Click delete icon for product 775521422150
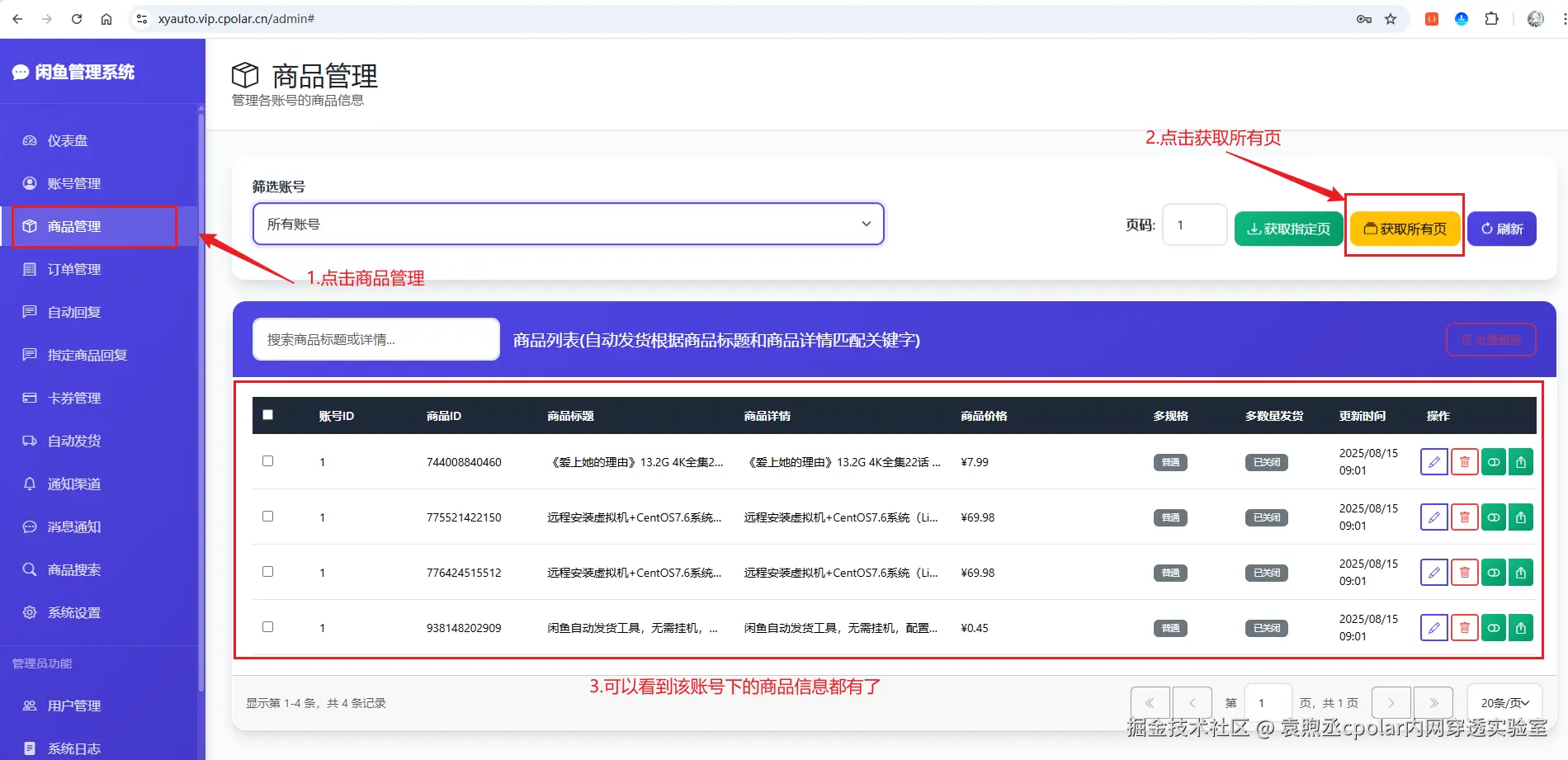The width and height of the screenshot is (1568, 760). pyautogui.click(x=1465, y=517)
